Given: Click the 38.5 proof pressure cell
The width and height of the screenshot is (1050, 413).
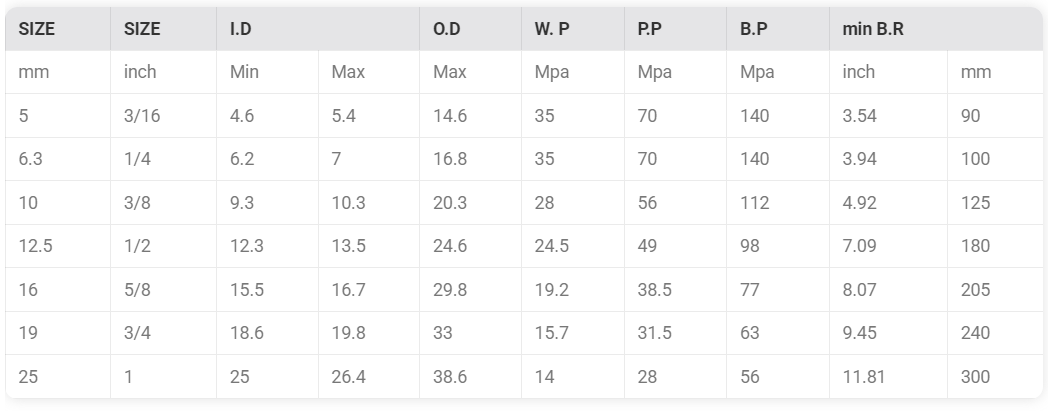Looking at the screenshot, I should pyautogui.click(x=675, y=290).
